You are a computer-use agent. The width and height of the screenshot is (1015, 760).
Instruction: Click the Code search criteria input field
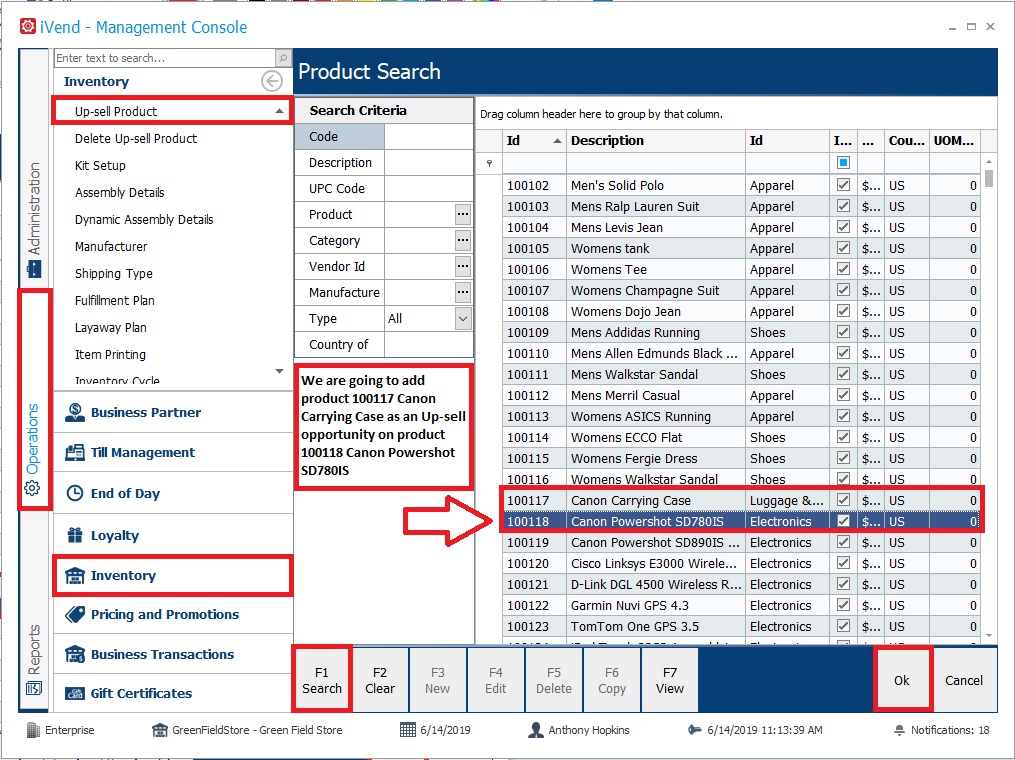tap(429, 137)
